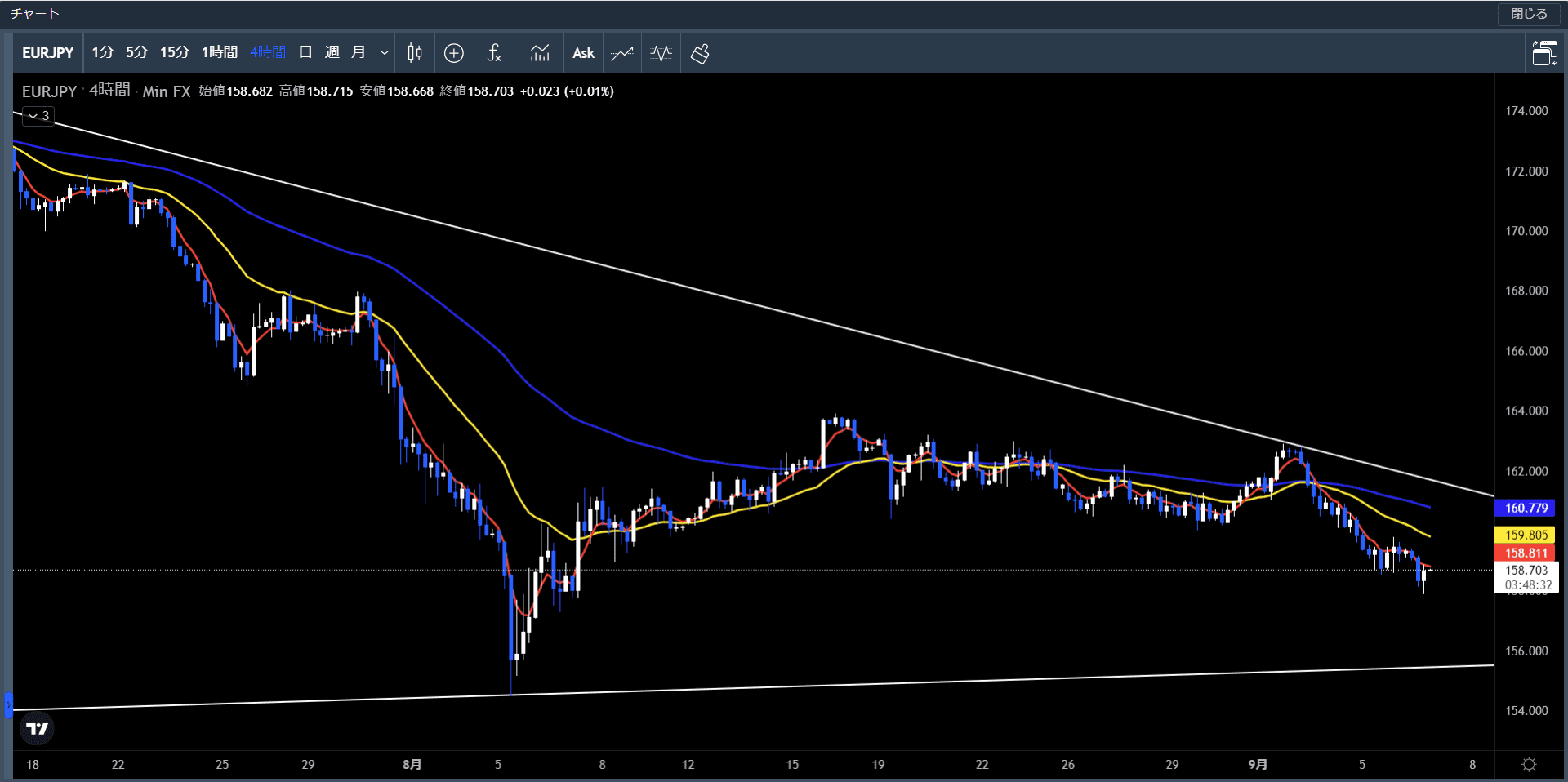Image resolution: width=1568 pixels, height=782 pixels.
Task: Click the red 158.811 moving average label
Action: [x=1526, y=553]
